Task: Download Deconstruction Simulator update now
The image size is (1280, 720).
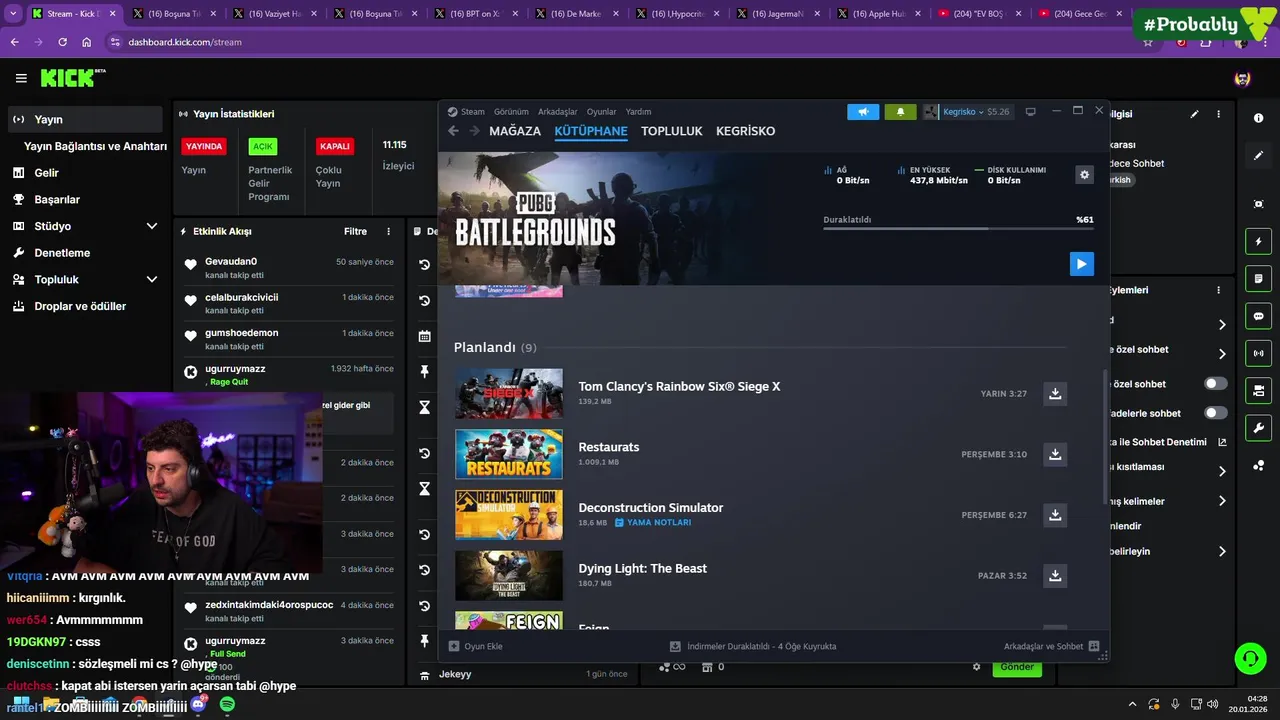Action: pyautogui.click(x=1055, y=515)
